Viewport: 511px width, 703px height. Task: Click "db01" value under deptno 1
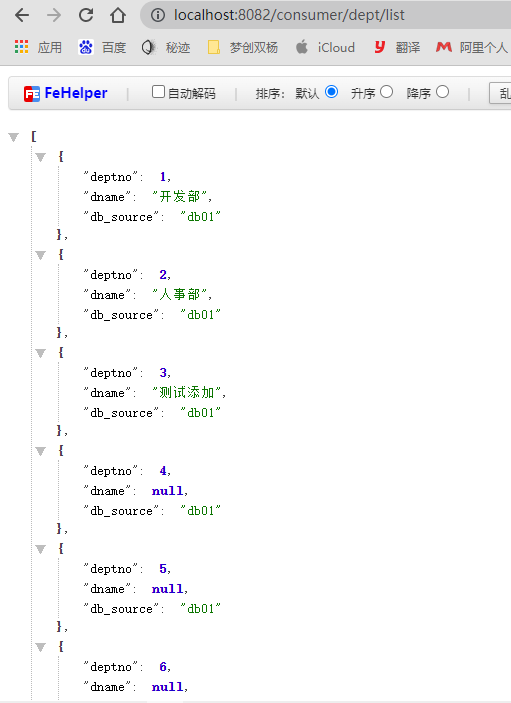[200, 217]
